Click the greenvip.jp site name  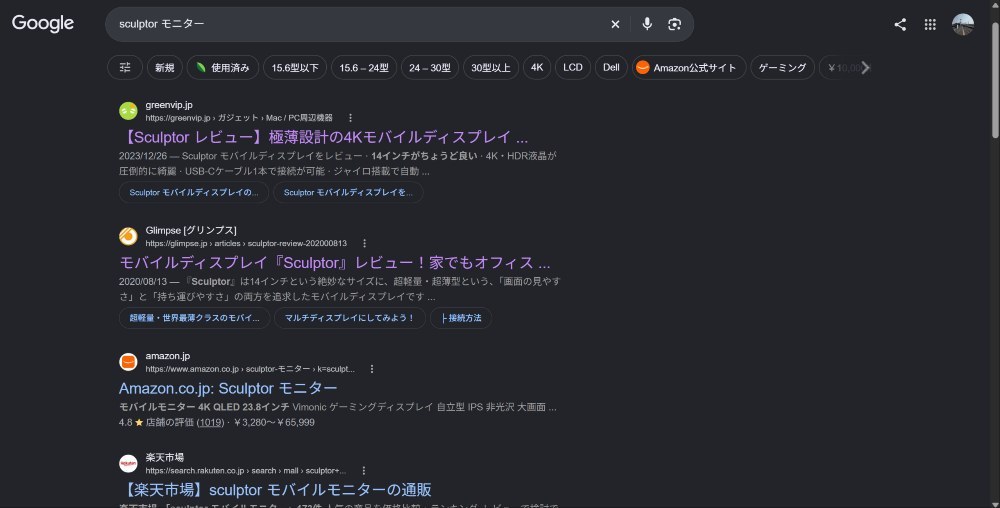coord(169,105)
